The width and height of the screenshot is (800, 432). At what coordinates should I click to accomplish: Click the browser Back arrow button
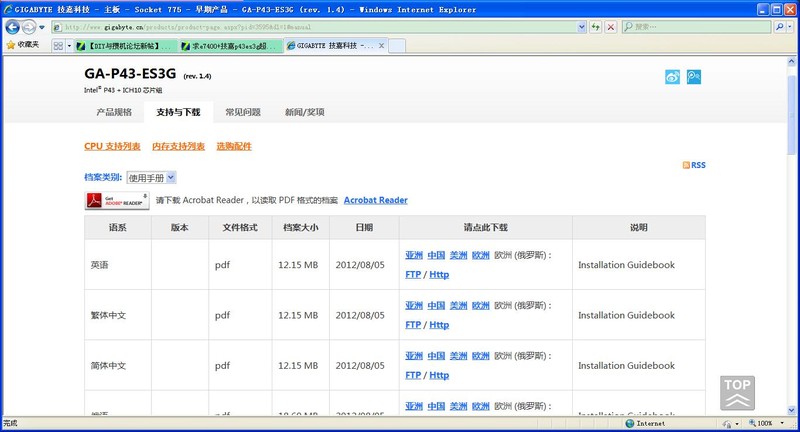12,27
